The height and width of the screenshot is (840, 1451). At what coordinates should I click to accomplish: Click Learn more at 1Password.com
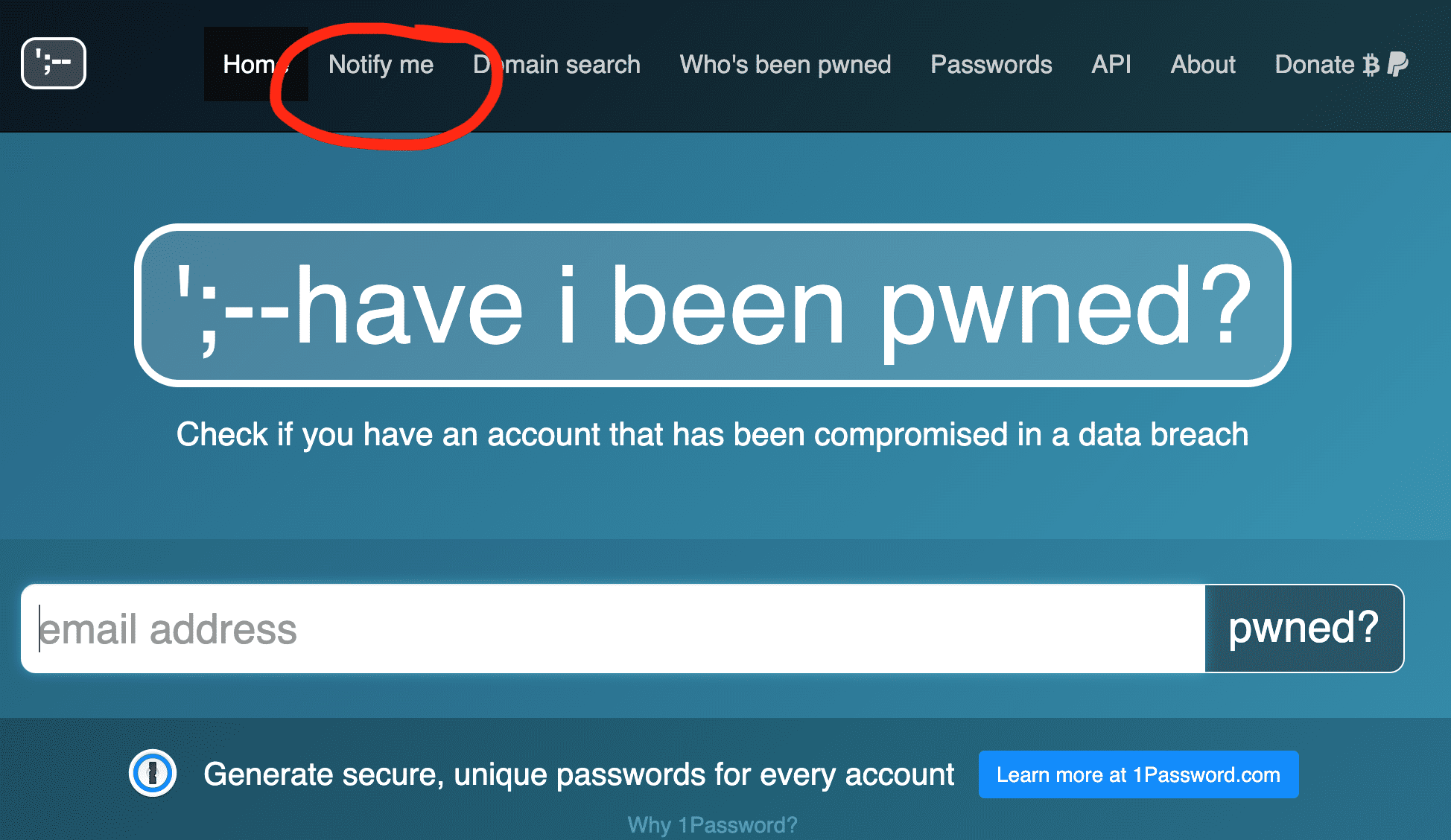click(x=1138, y=774)
